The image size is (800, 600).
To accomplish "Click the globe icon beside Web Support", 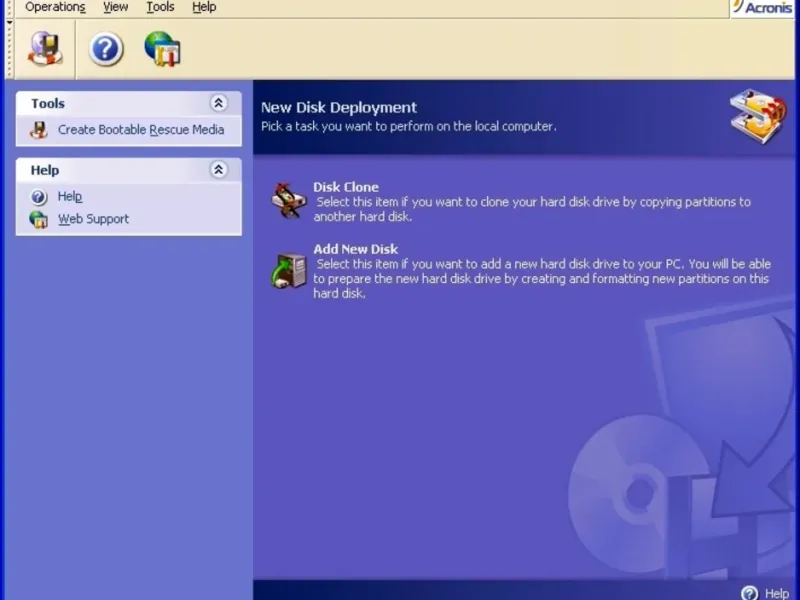I will [39, 219].
